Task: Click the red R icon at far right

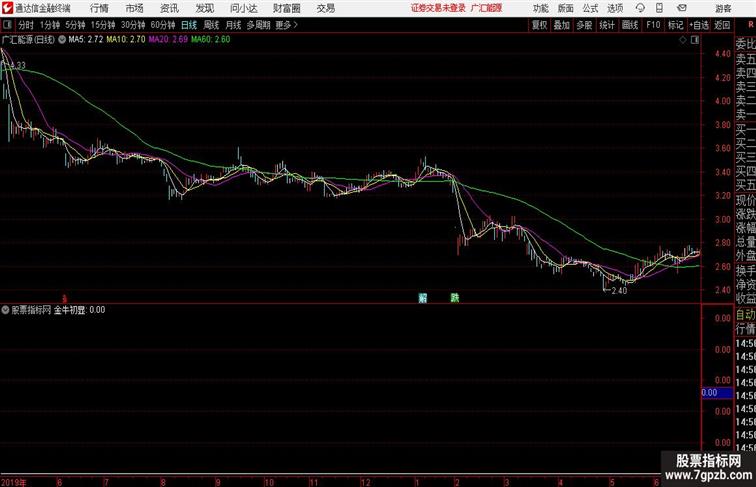Action: tap(751, 25)
